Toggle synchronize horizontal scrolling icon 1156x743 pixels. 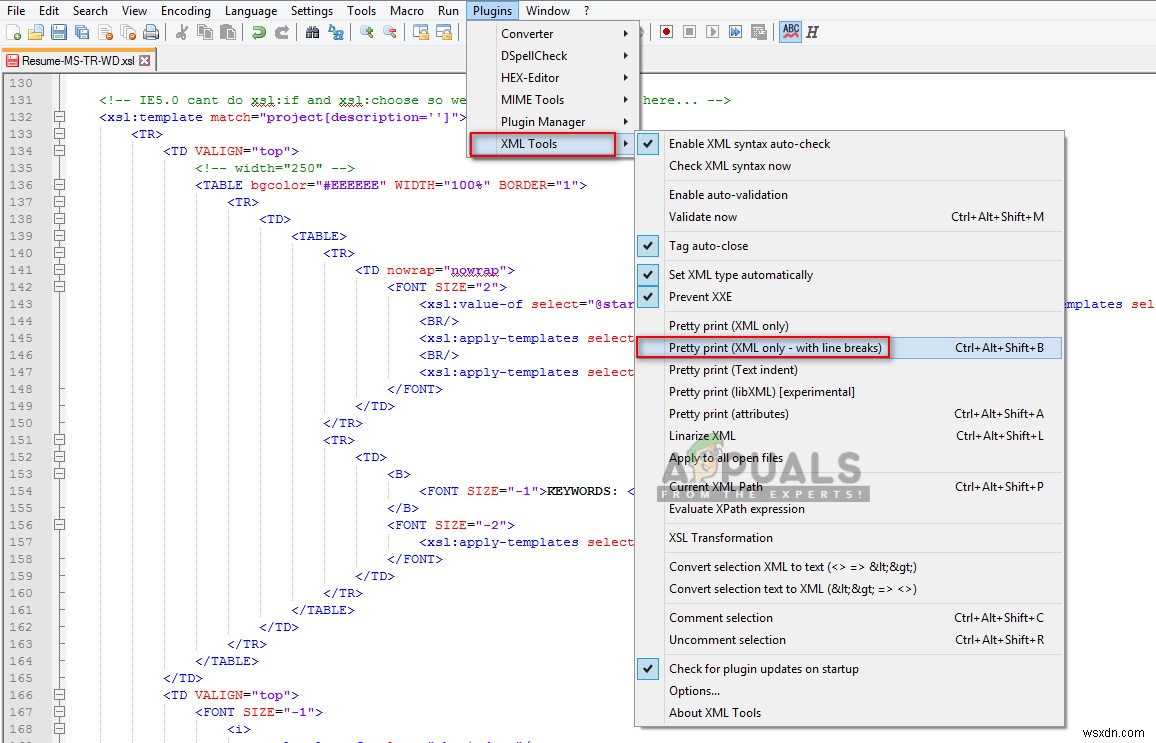pos(444,32)
